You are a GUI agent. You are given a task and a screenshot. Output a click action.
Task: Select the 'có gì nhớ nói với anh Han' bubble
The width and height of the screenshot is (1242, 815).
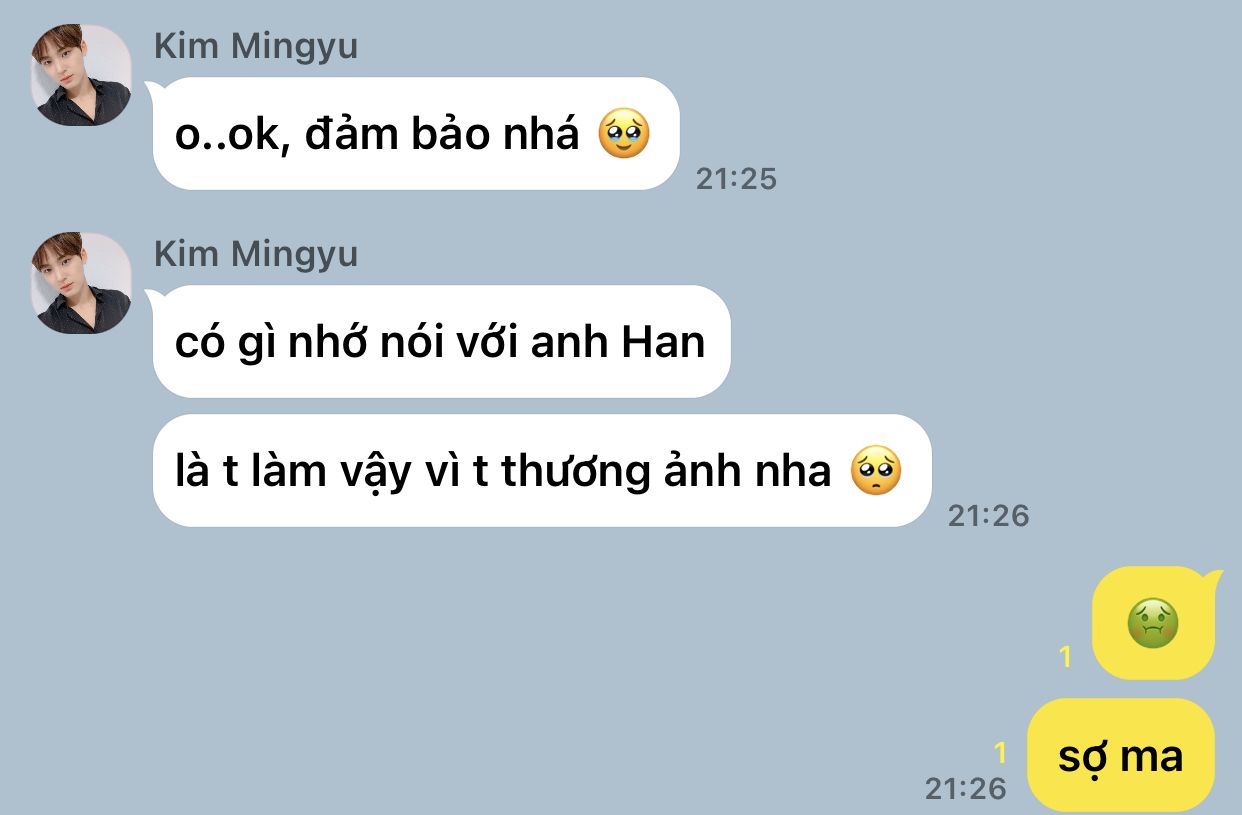coord(441,342)
